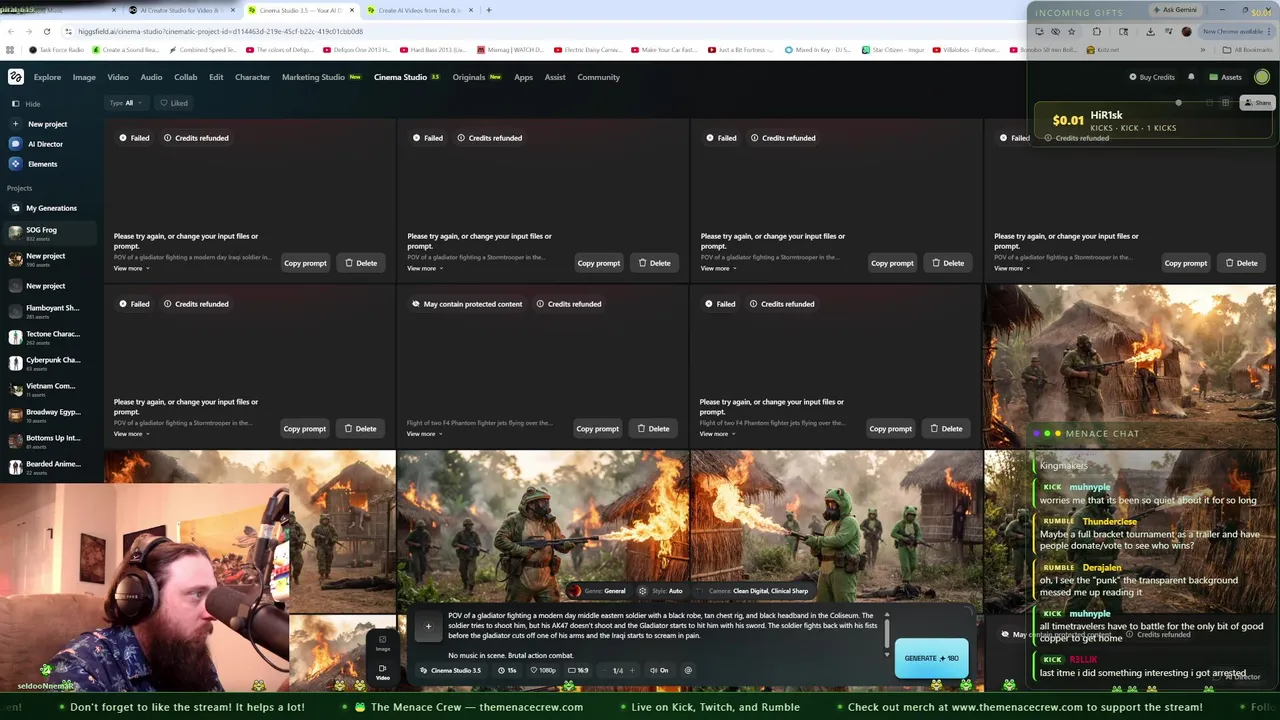Toggle the sound On setting
The width and height of the screenshot is (1280, 720).
(659, 671)
